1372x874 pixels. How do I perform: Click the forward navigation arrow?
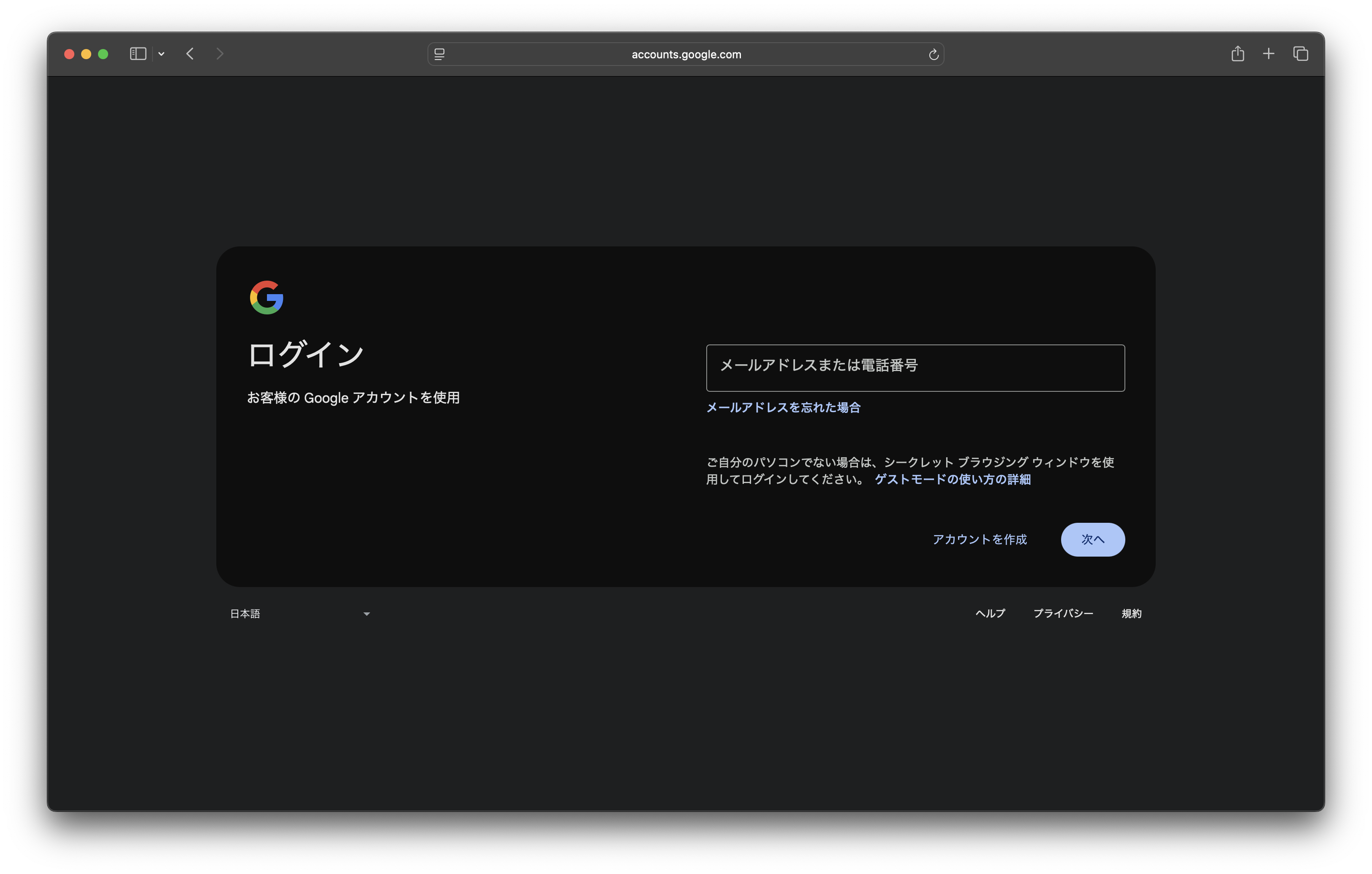[220, 54]
